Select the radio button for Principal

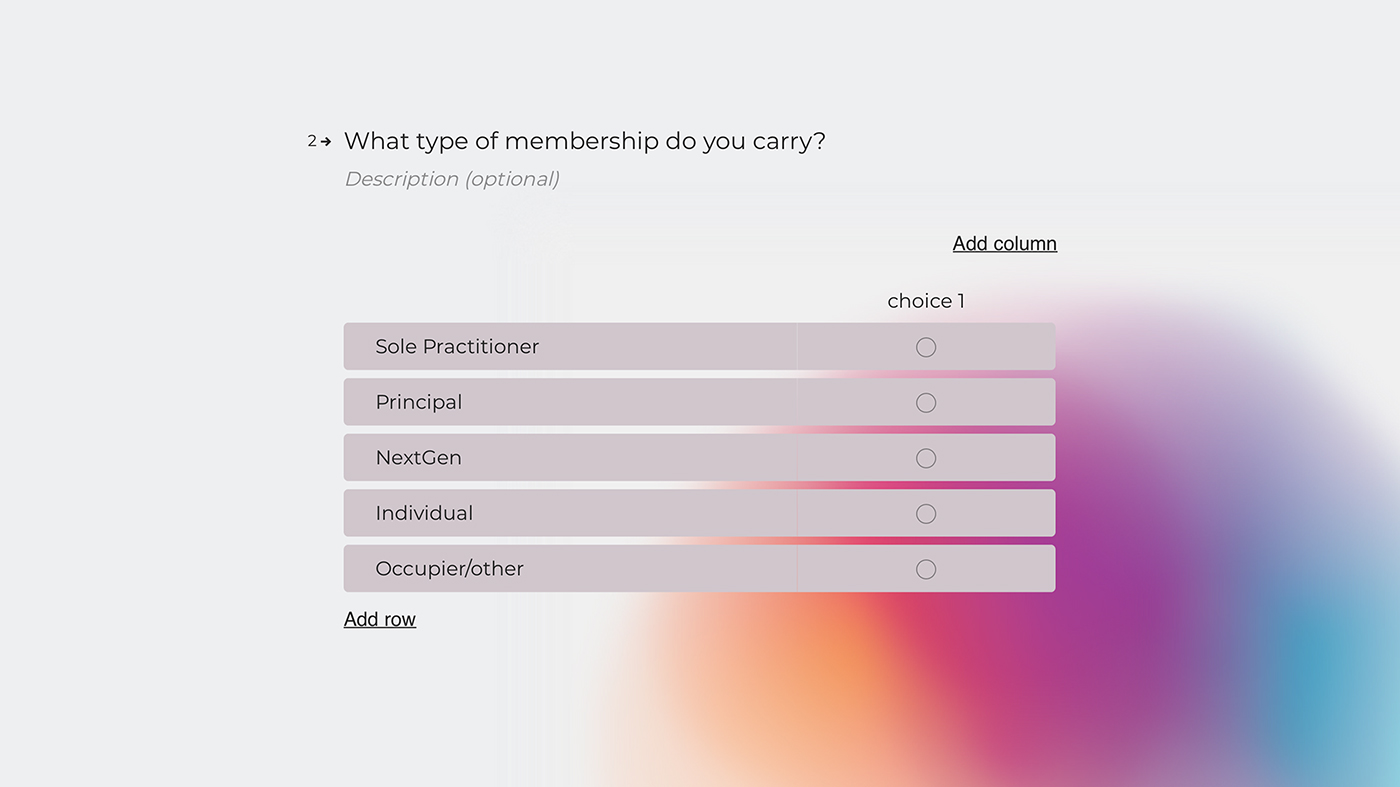[x=926, y=402]
